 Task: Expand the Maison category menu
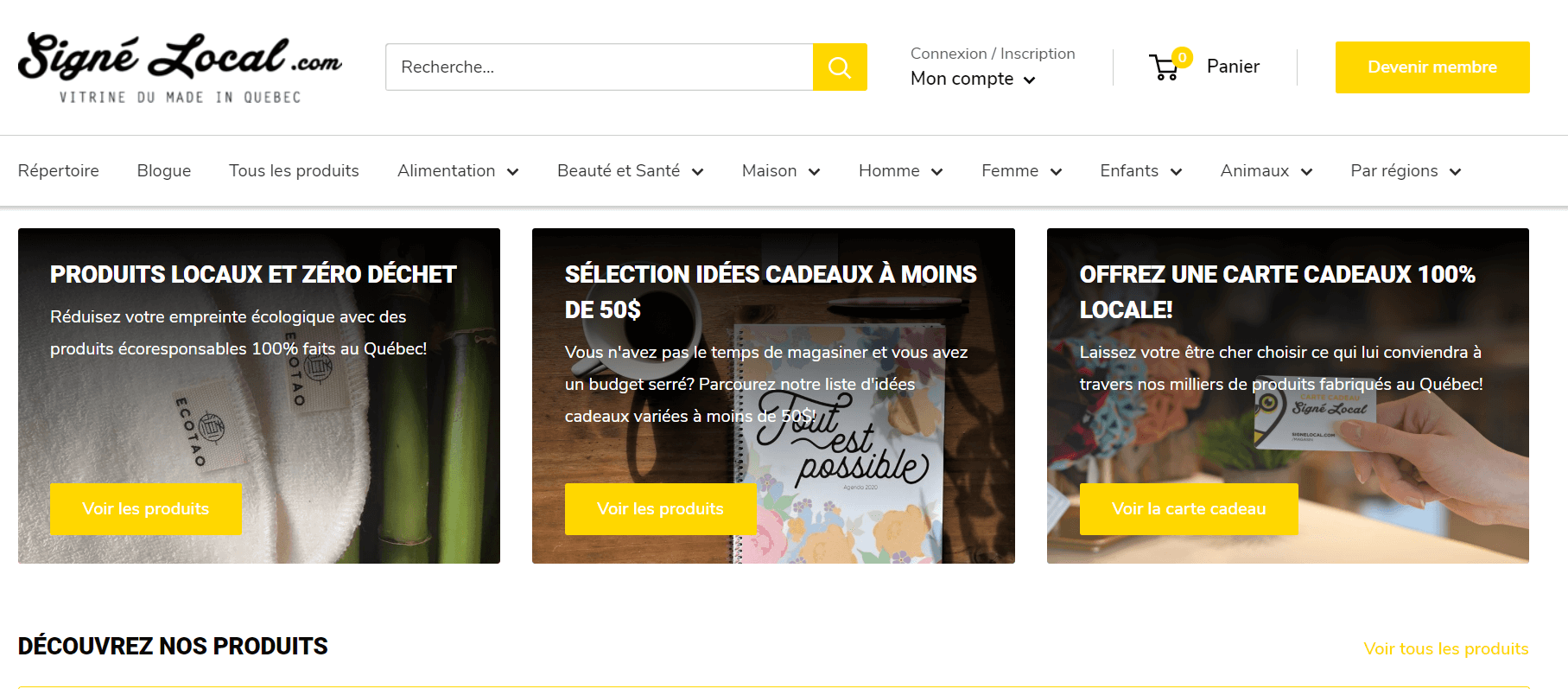click(x=780, y=171)
